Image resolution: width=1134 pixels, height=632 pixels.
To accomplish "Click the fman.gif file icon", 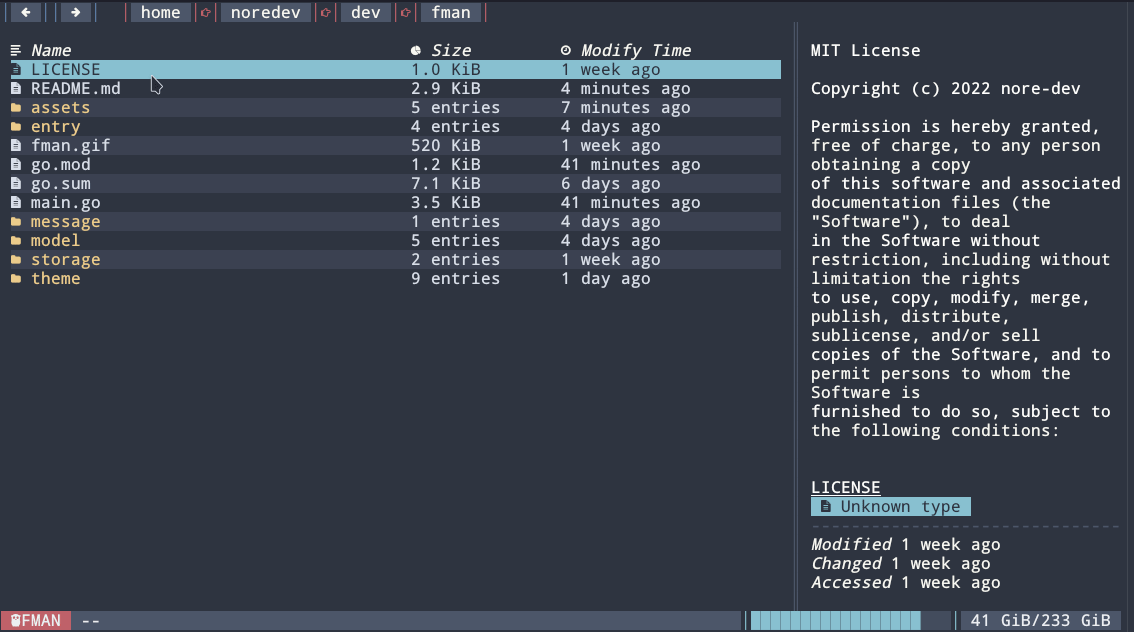I will point(16,145).
